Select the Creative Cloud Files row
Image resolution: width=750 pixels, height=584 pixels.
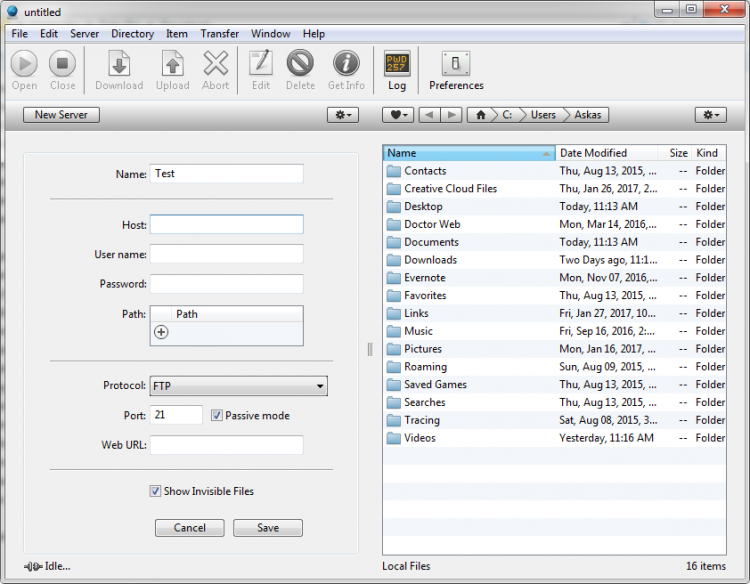coord(555,189)
